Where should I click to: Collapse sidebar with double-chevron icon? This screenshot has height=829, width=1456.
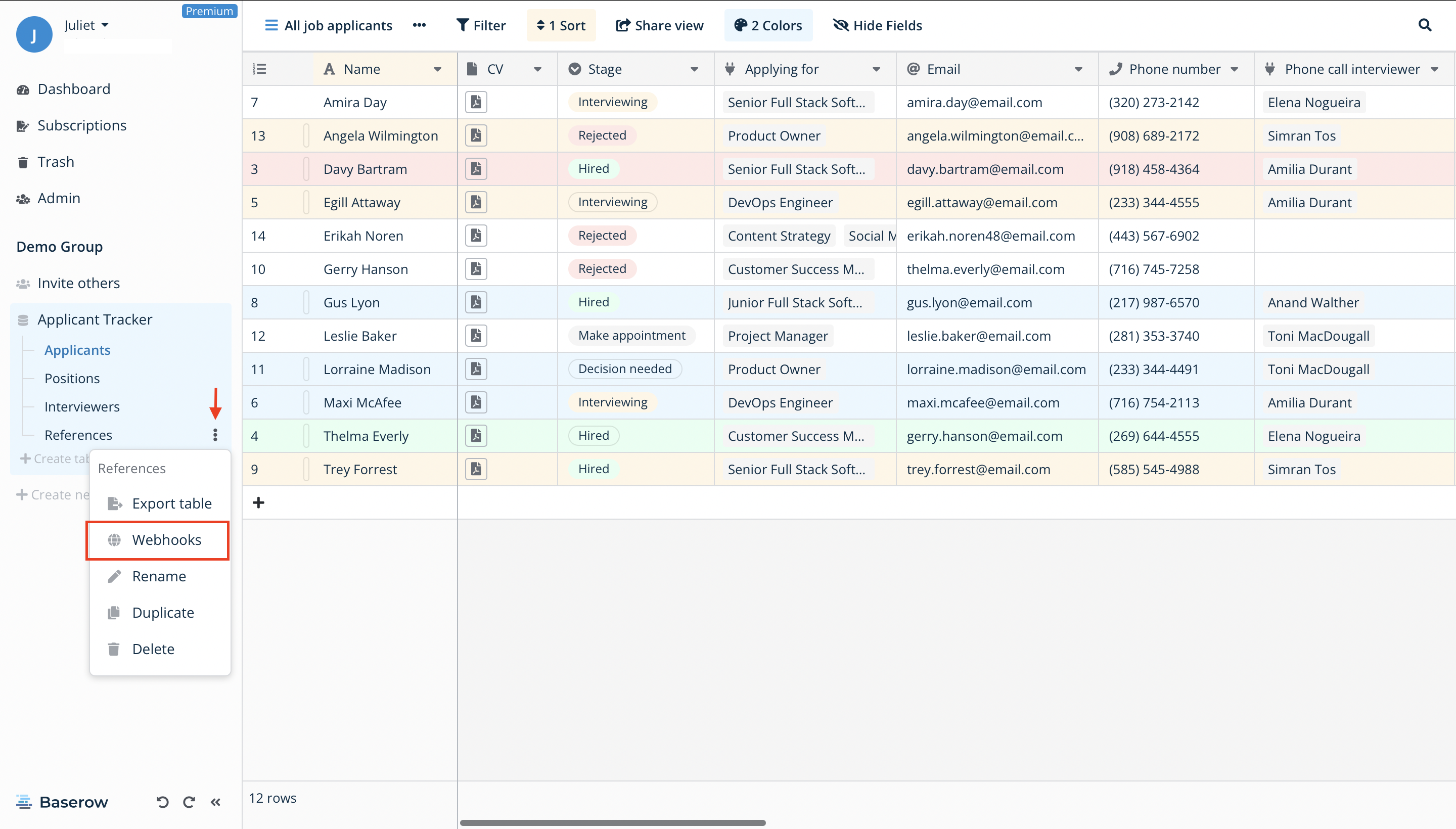point(215,802)
